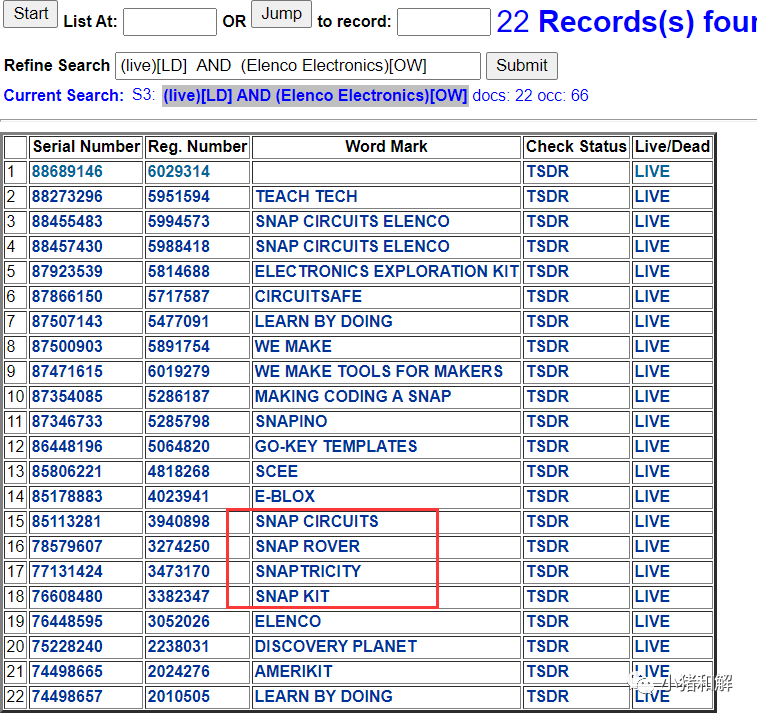Focus the to record input field
The width and height of the screenshot is (757, 716).
coord(443,22)
